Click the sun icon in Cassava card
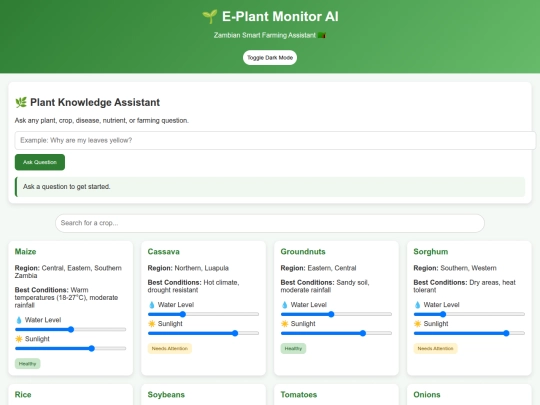 point(152,324)
